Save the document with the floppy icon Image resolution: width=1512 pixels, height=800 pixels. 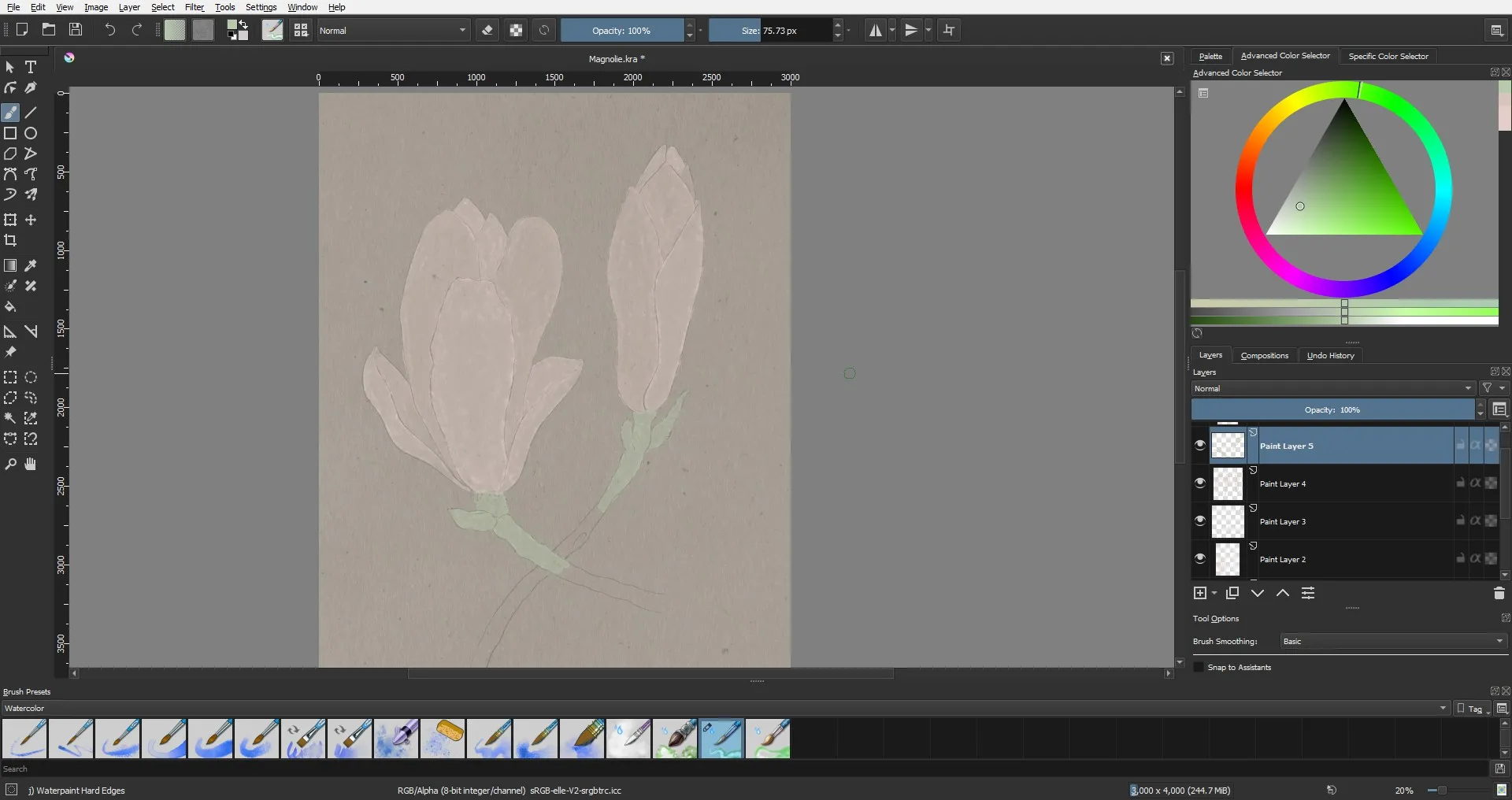(x=76, y=30)
